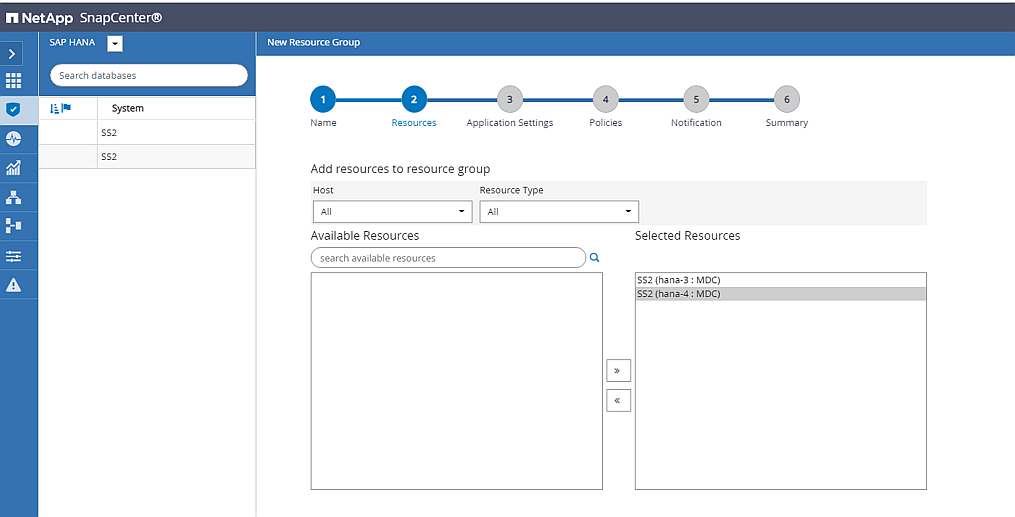Click the sort by flag icon
Image resolution: width=1015 pixels, height=517 pixels.
pos(60,108)
